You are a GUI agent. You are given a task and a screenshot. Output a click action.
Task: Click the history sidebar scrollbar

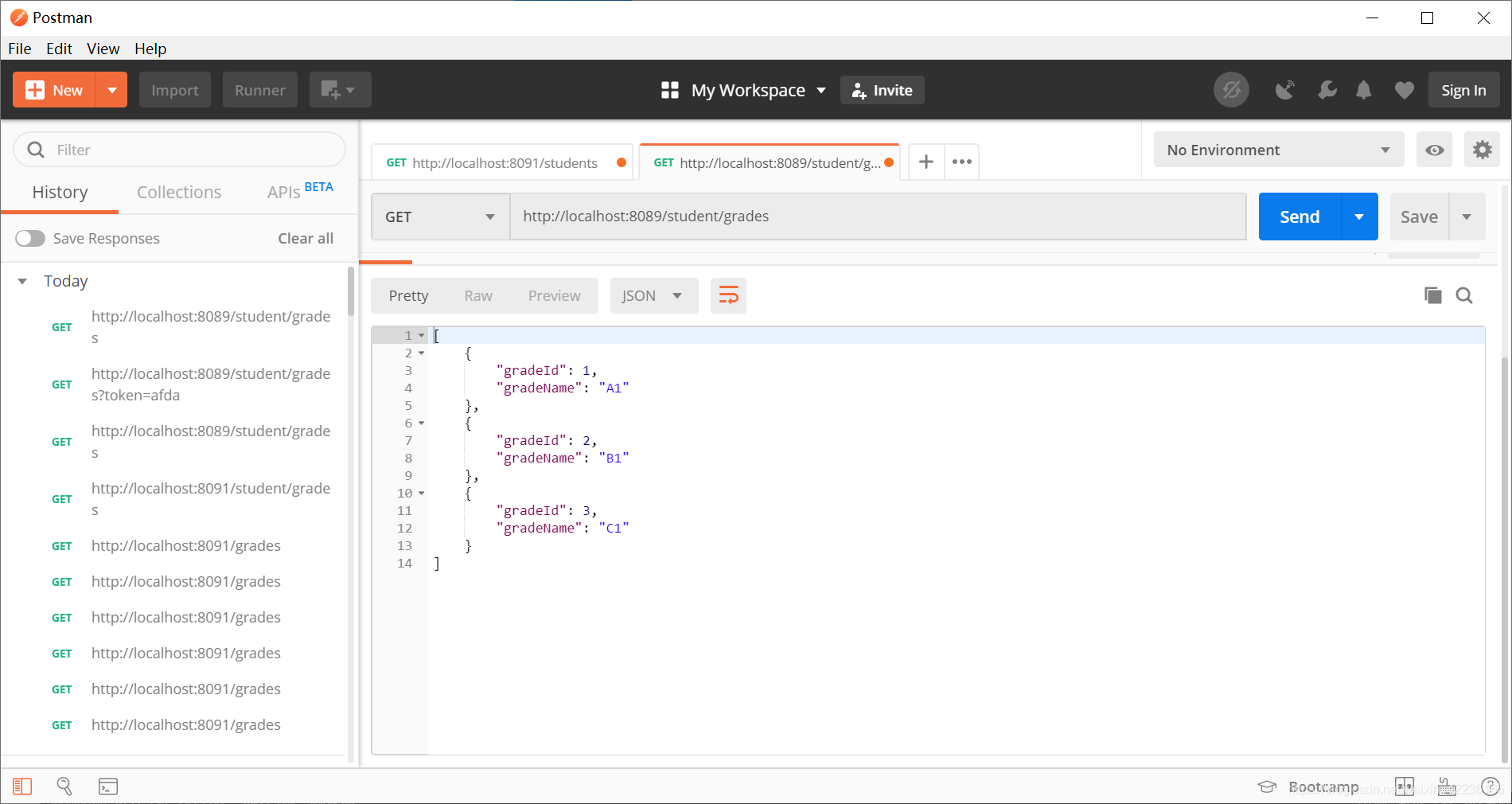(x=351, y=291)
